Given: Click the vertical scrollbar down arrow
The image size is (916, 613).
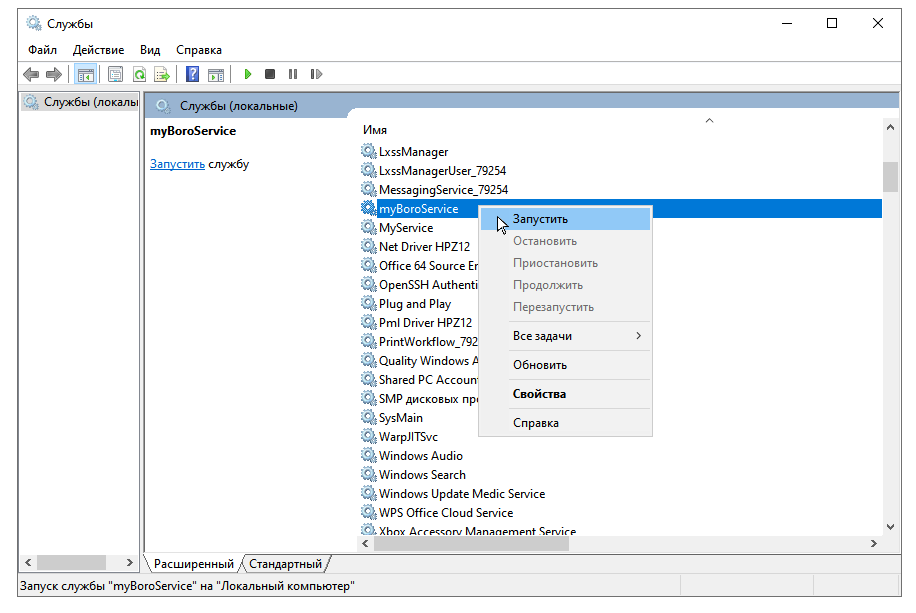Looking at the screenshot, I should [x=890, y=526].
